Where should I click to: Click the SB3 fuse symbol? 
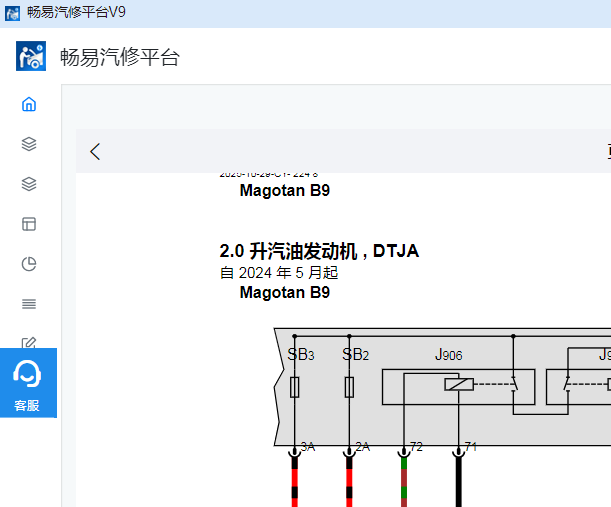click(x=295, y=387)
